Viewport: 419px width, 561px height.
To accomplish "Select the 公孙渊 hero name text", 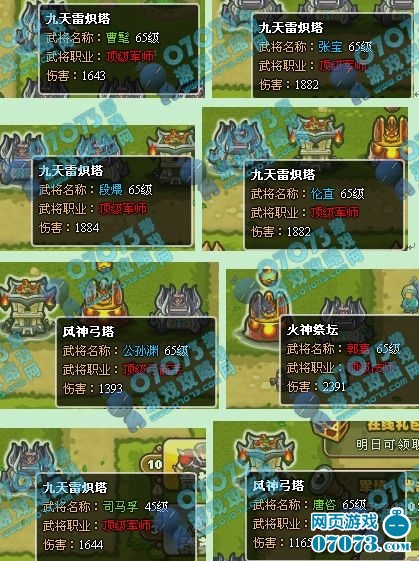I will pos(141,350).
